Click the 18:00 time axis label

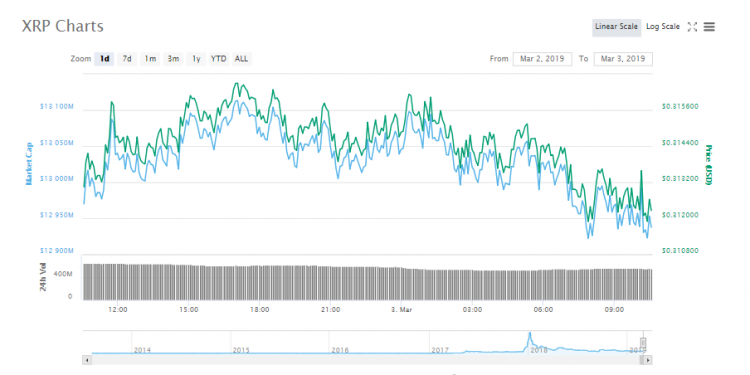click(260, 309)
